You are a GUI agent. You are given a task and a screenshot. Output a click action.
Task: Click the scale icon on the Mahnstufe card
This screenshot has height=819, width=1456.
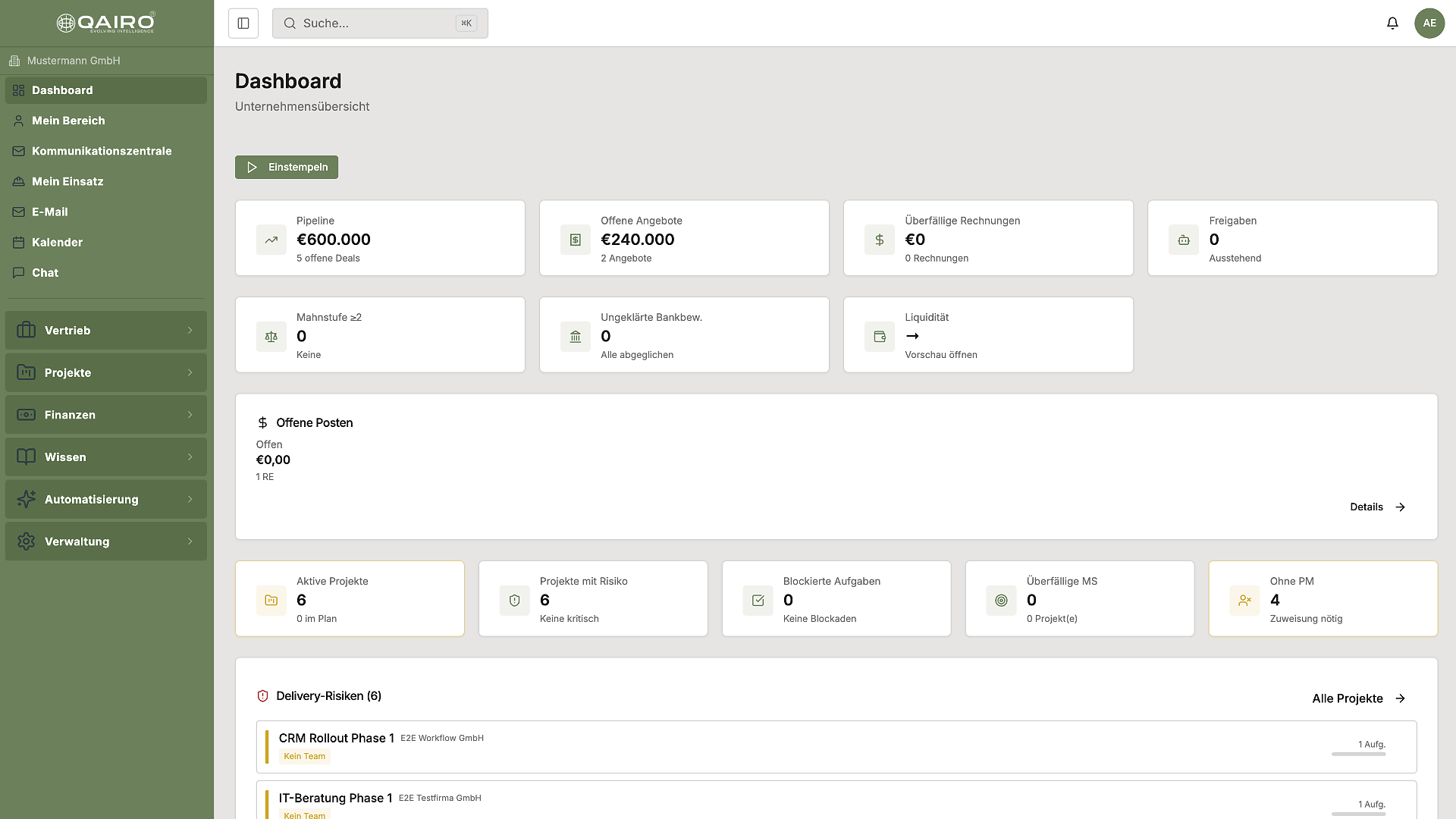271,336
